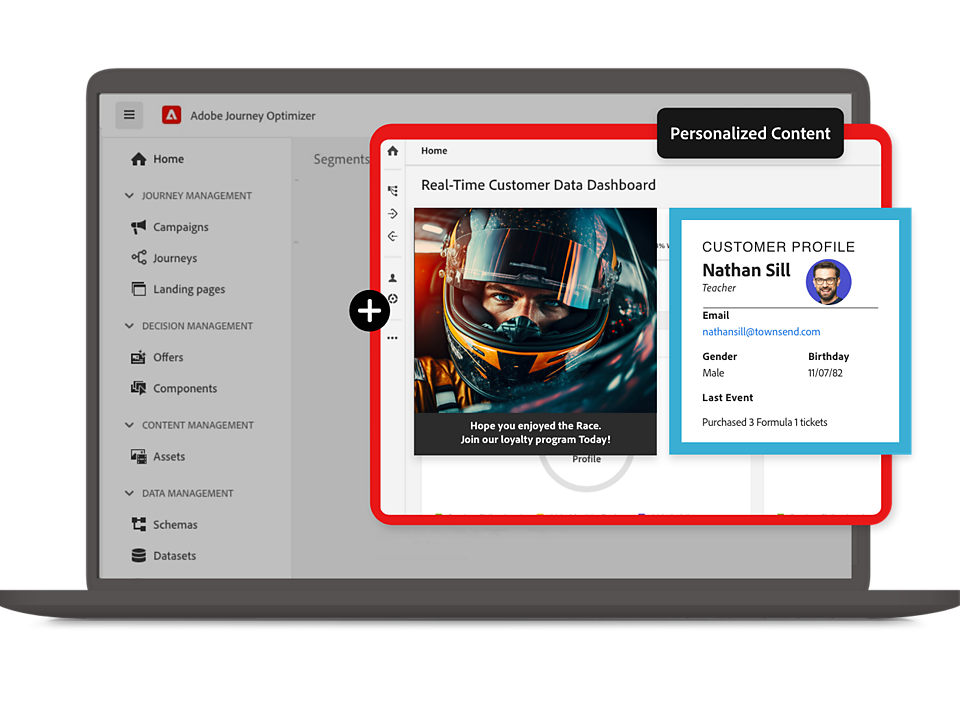Viewport: 960px width, 720px height.
Task: Click the nathansill@townsend.com email link
Action: coord(761,332)
